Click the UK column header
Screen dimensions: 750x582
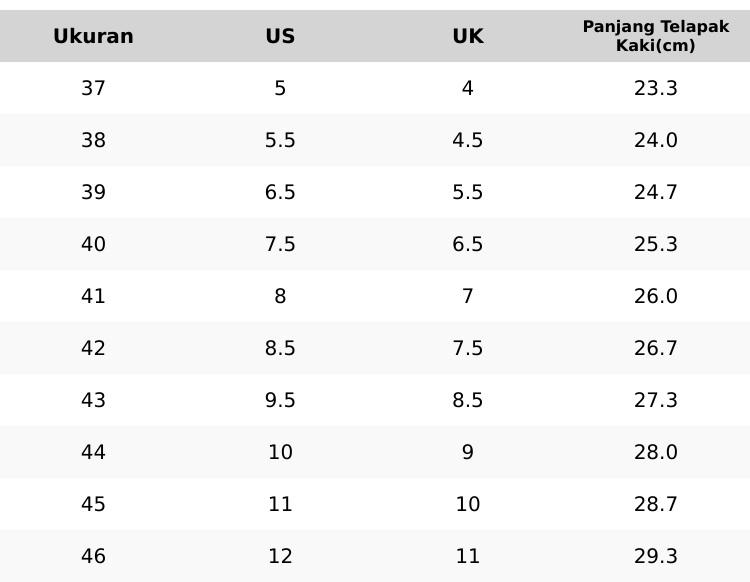tap(468, 36)
